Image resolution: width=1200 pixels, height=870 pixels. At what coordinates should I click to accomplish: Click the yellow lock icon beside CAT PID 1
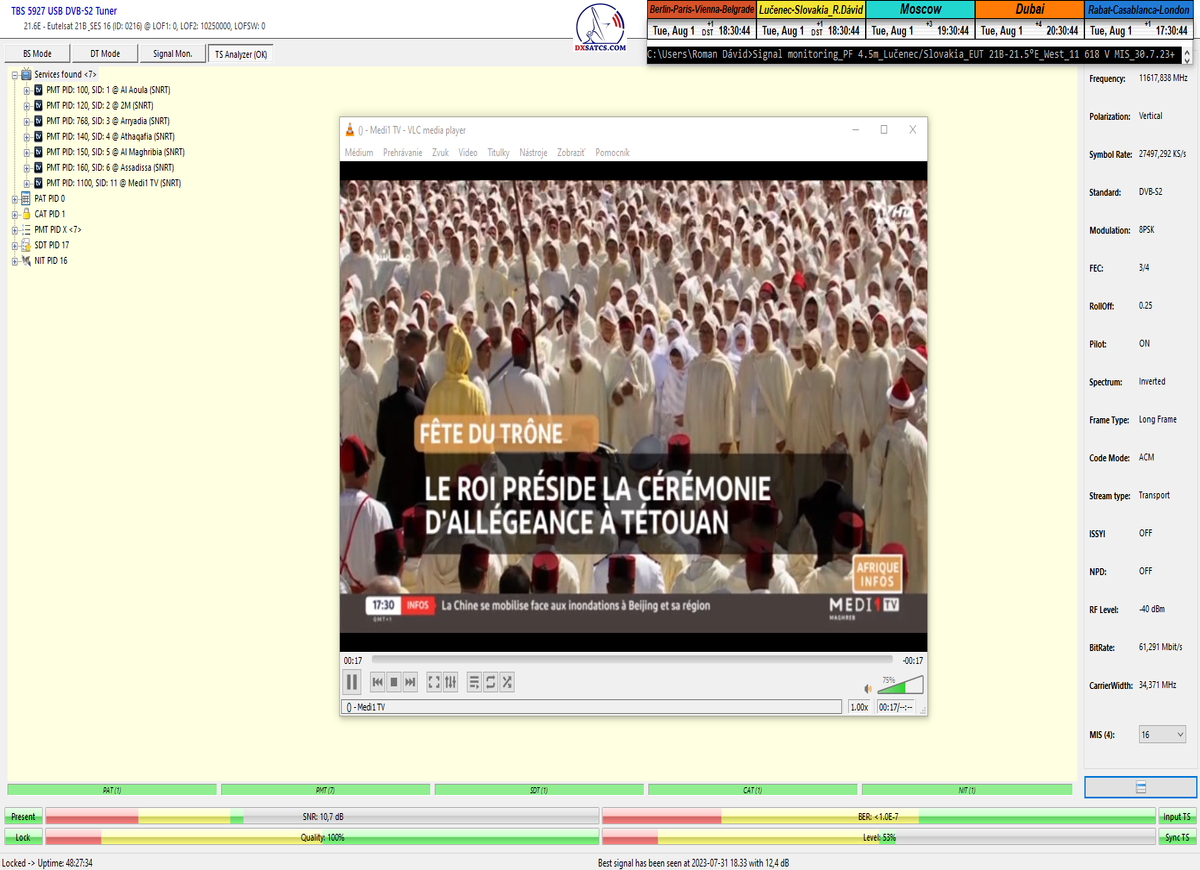coord(26,214)
